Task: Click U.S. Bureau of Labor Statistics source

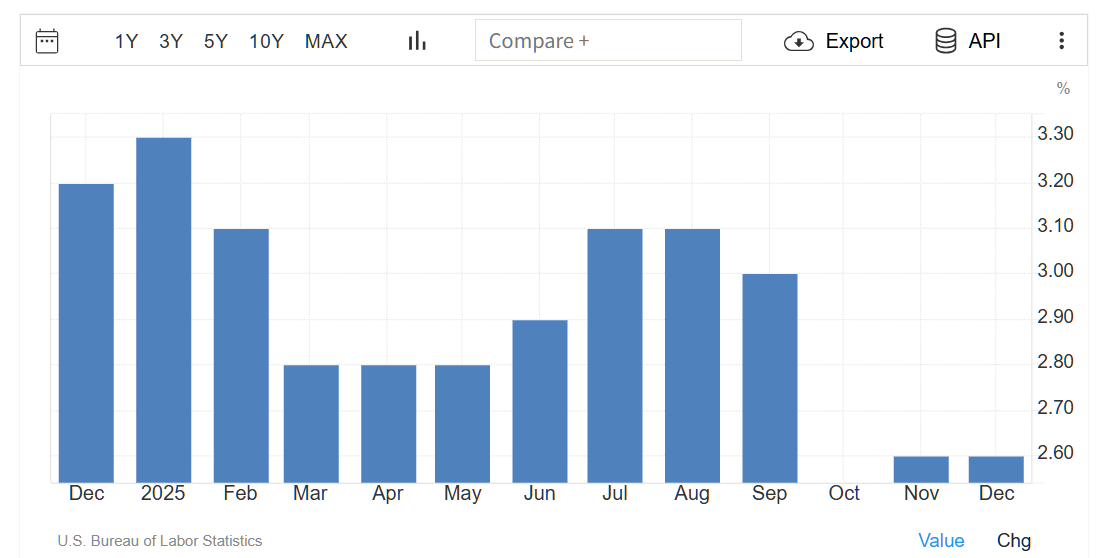Action: coord(160,541)
